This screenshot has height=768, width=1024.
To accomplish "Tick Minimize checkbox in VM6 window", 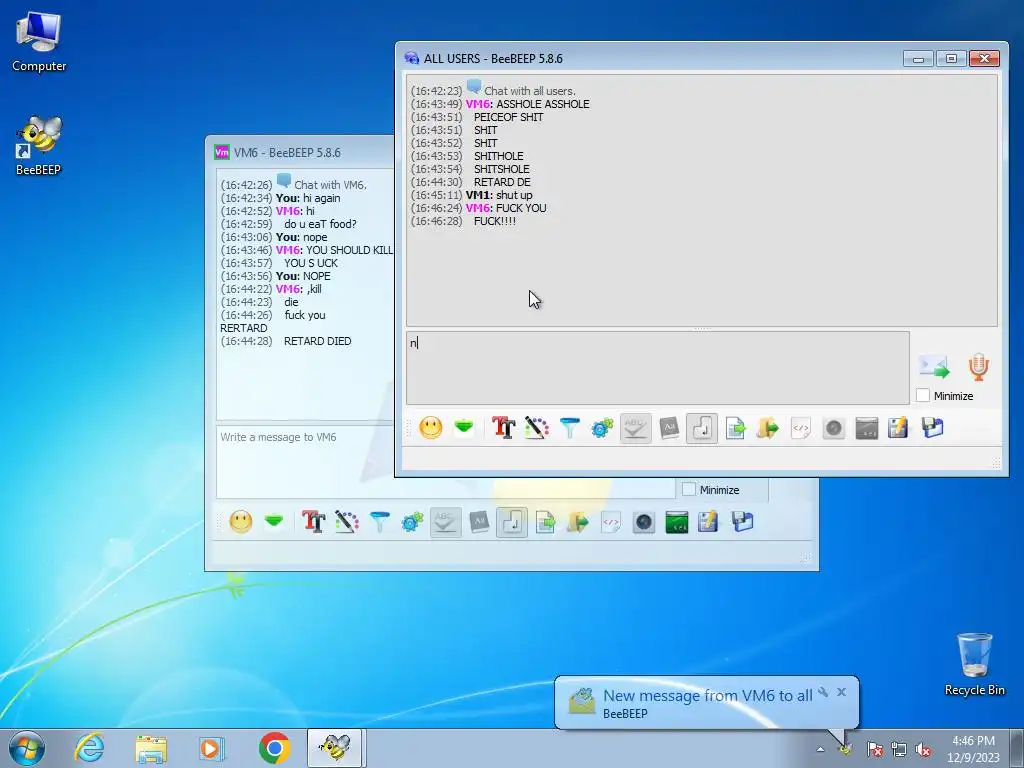I will tap(689, 489).
